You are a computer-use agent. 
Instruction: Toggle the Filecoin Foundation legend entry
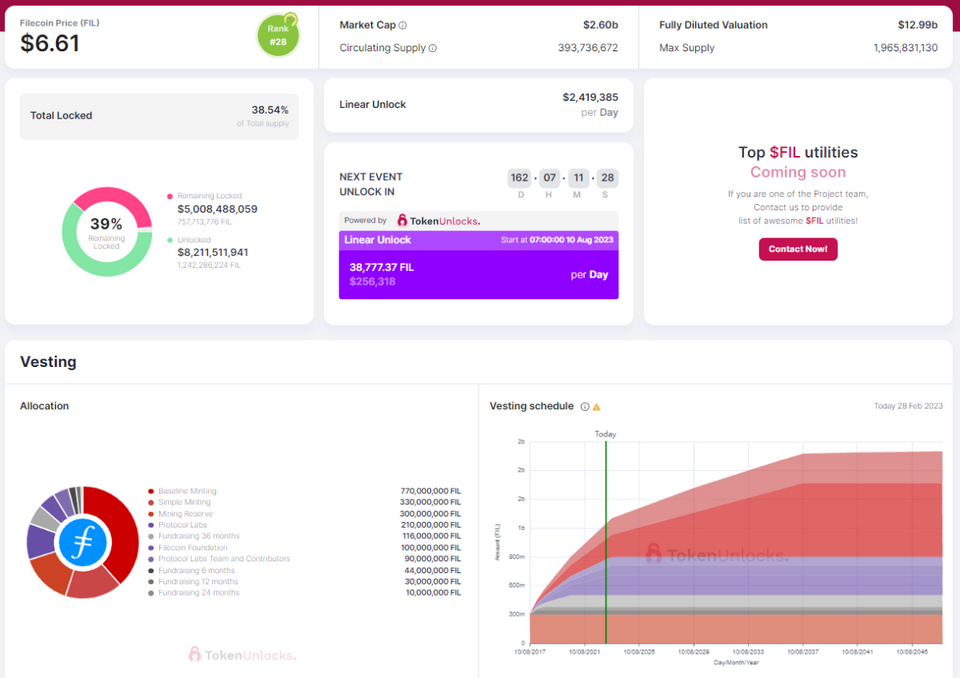(x=188, y=548)
